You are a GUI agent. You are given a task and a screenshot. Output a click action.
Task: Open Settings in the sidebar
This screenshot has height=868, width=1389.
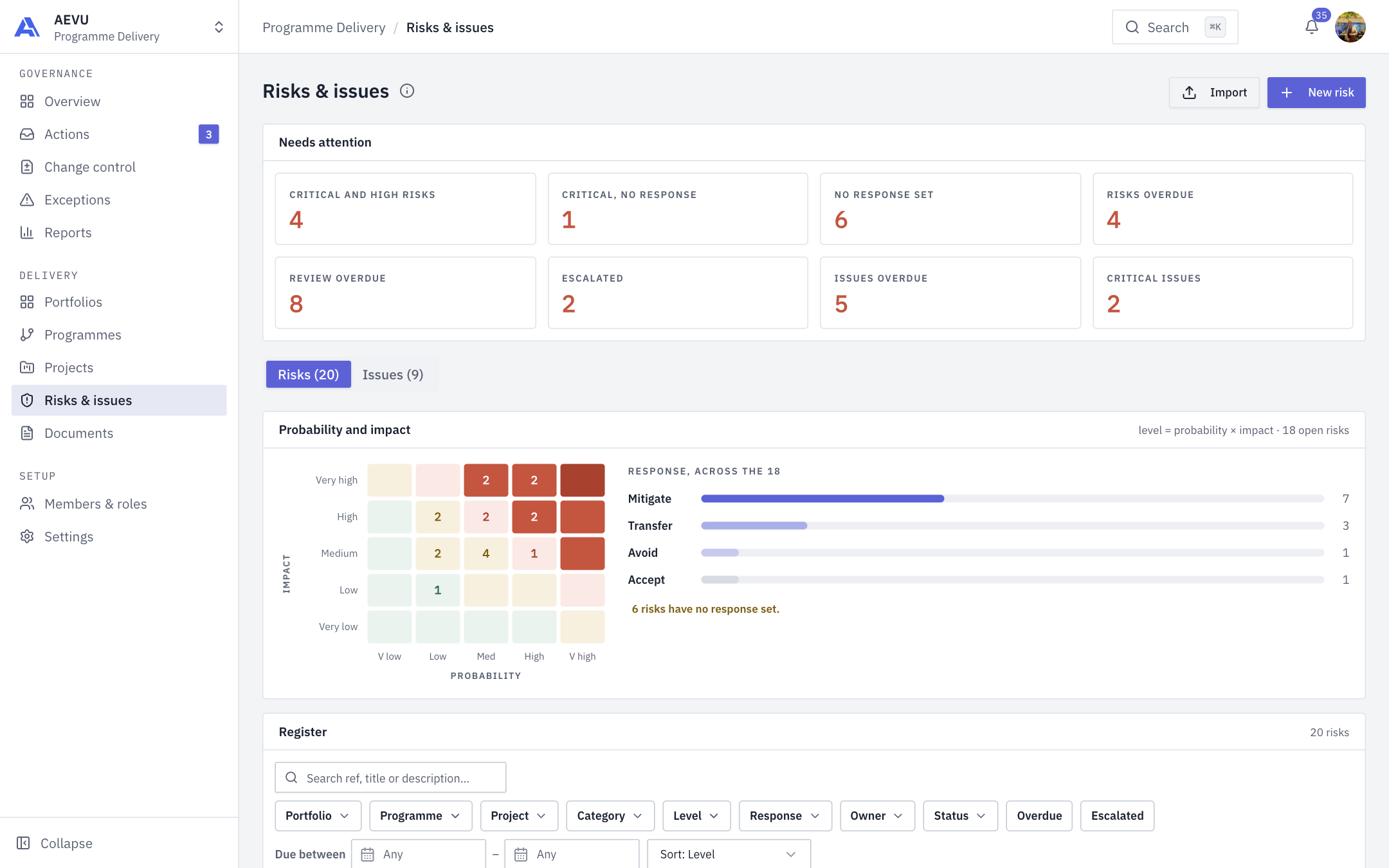[119, 537]
